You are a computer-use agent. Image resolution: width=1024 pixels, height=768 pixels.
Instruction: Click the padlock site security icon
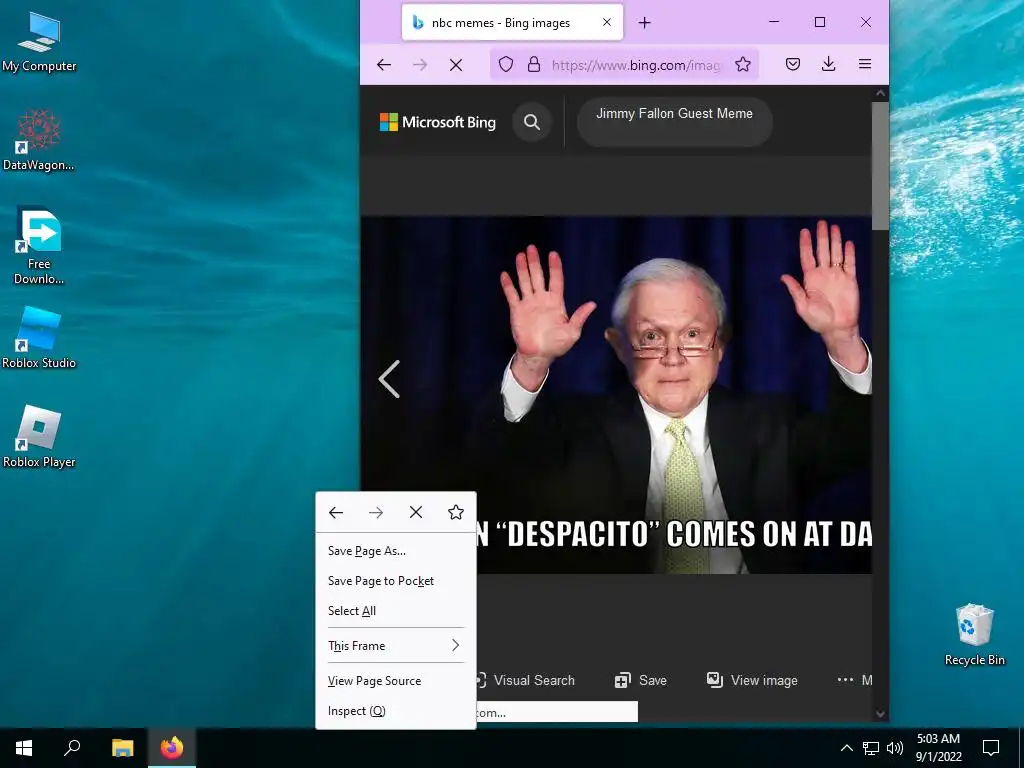[x=534, y=64]
